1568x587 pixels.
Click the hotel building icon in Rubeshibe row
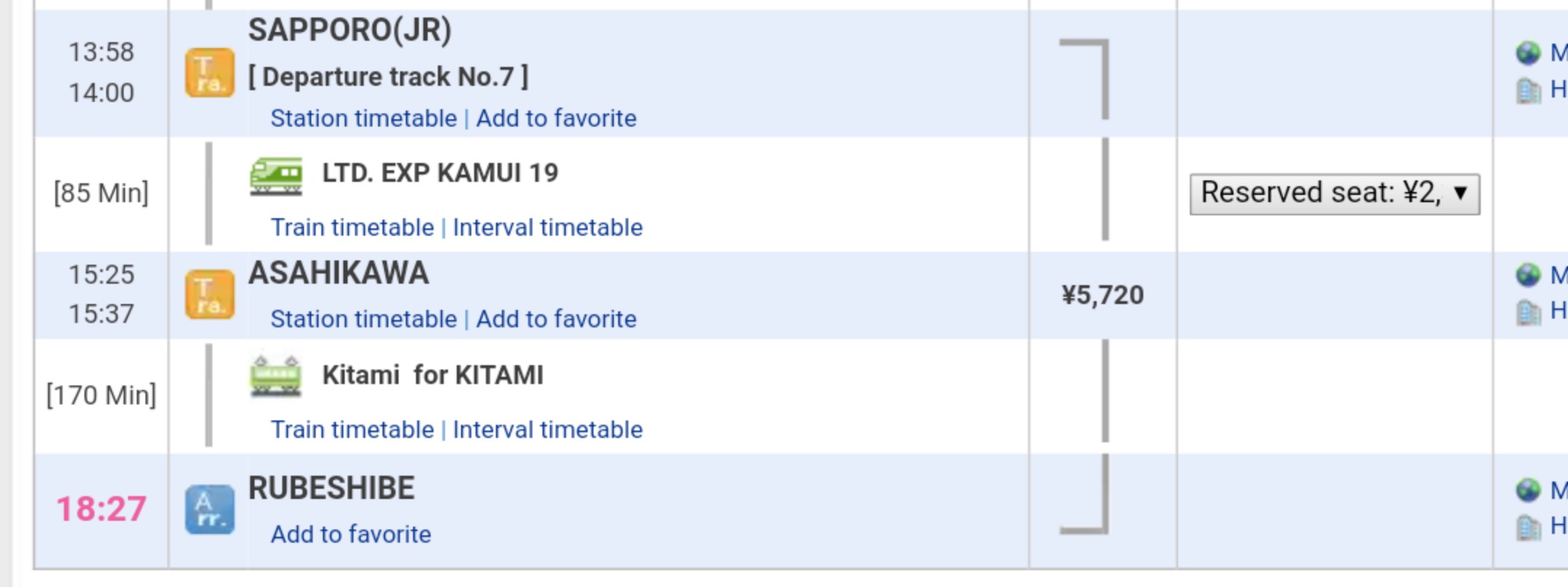pos(1528,527)
